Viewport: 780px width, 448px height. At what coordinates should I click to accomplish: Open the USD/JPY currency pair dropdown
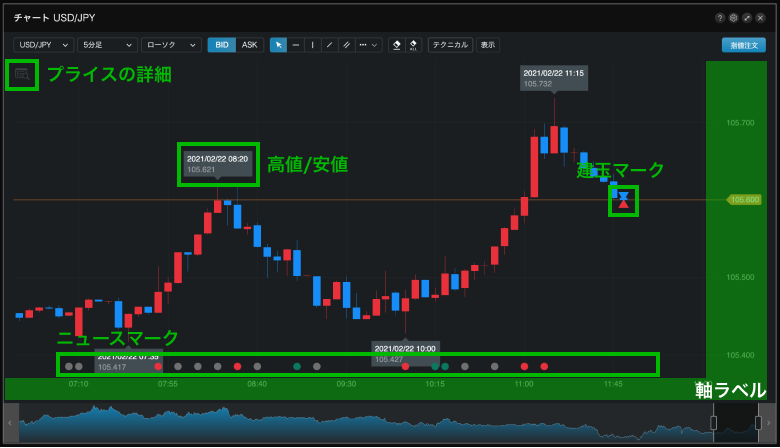[x=43, y=45]
